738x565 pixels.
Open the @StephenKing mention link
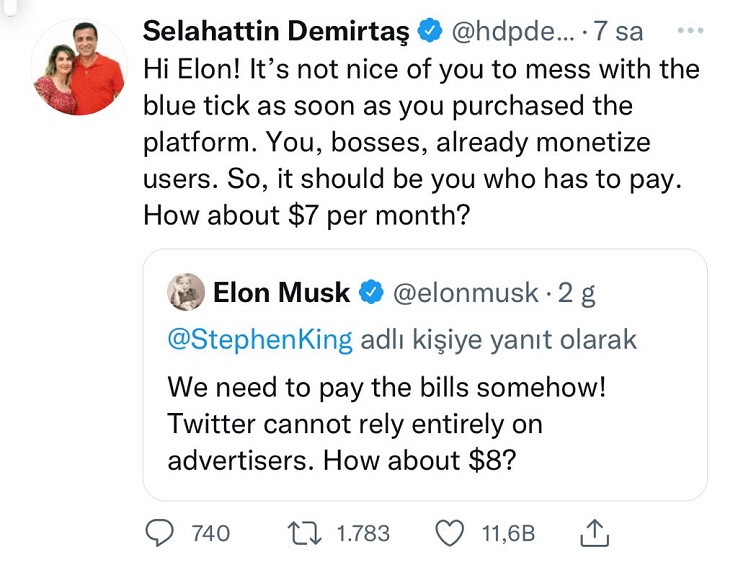(260, 340)
